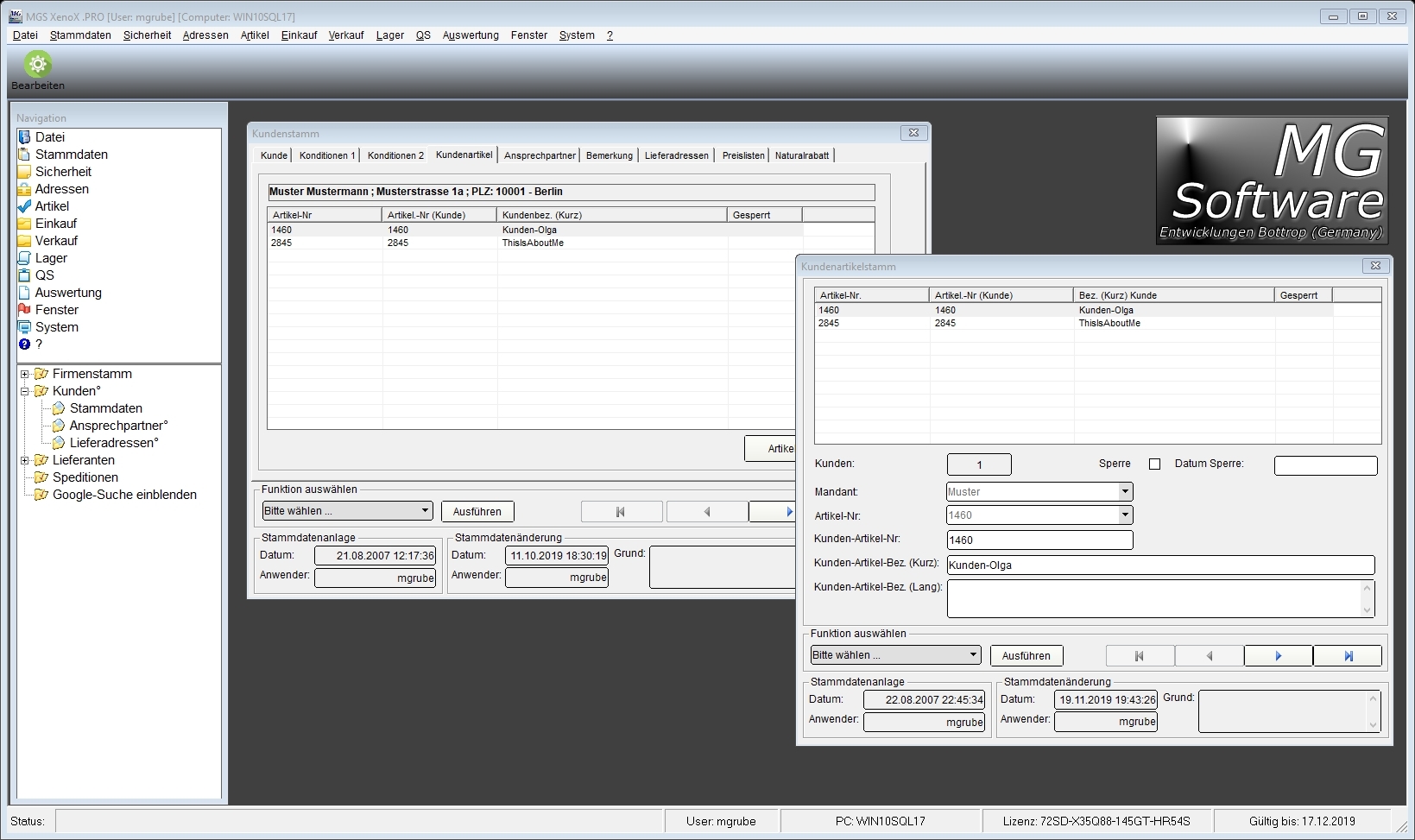Select the System monitor icon
This screenshot has height=840, width=1415.
[24, 327]
